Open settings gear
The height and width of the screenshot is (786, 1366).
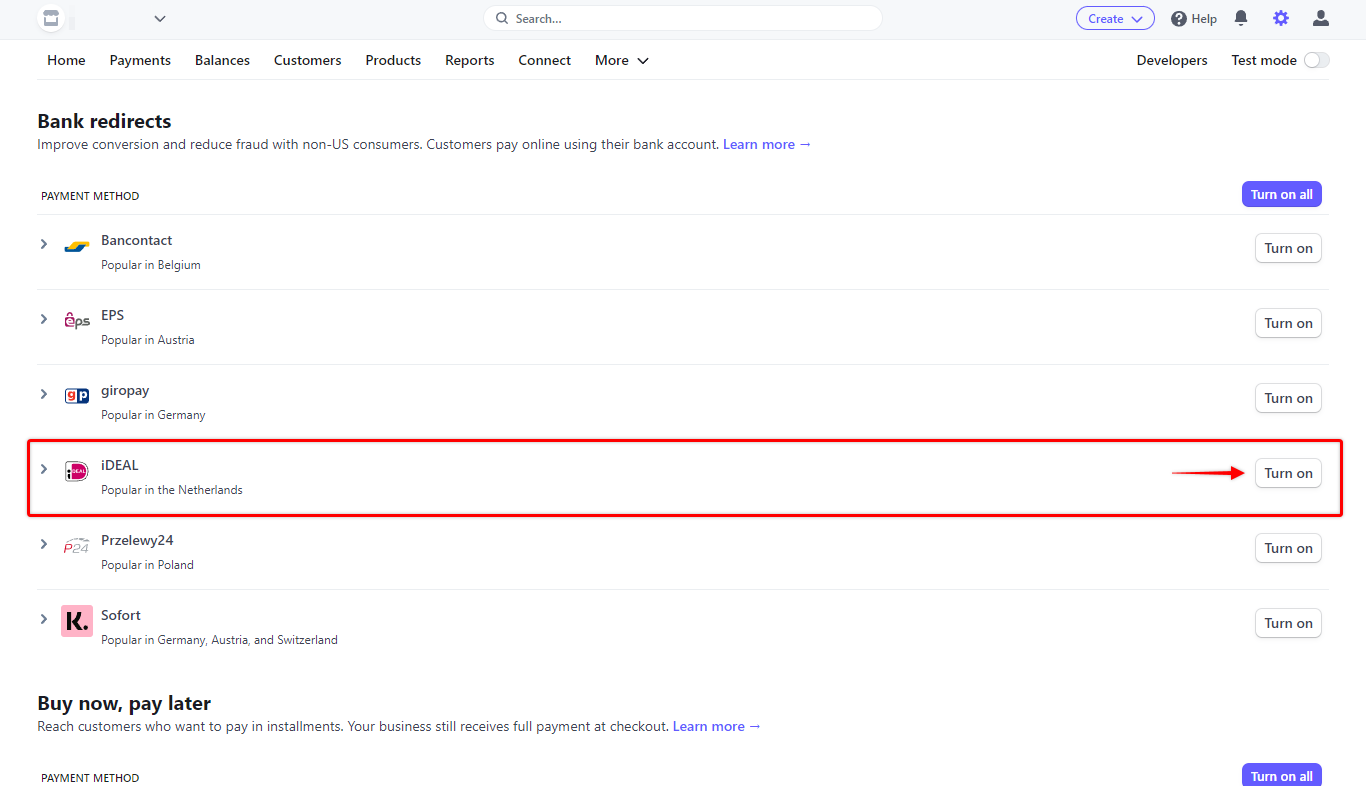(1281, 18)
